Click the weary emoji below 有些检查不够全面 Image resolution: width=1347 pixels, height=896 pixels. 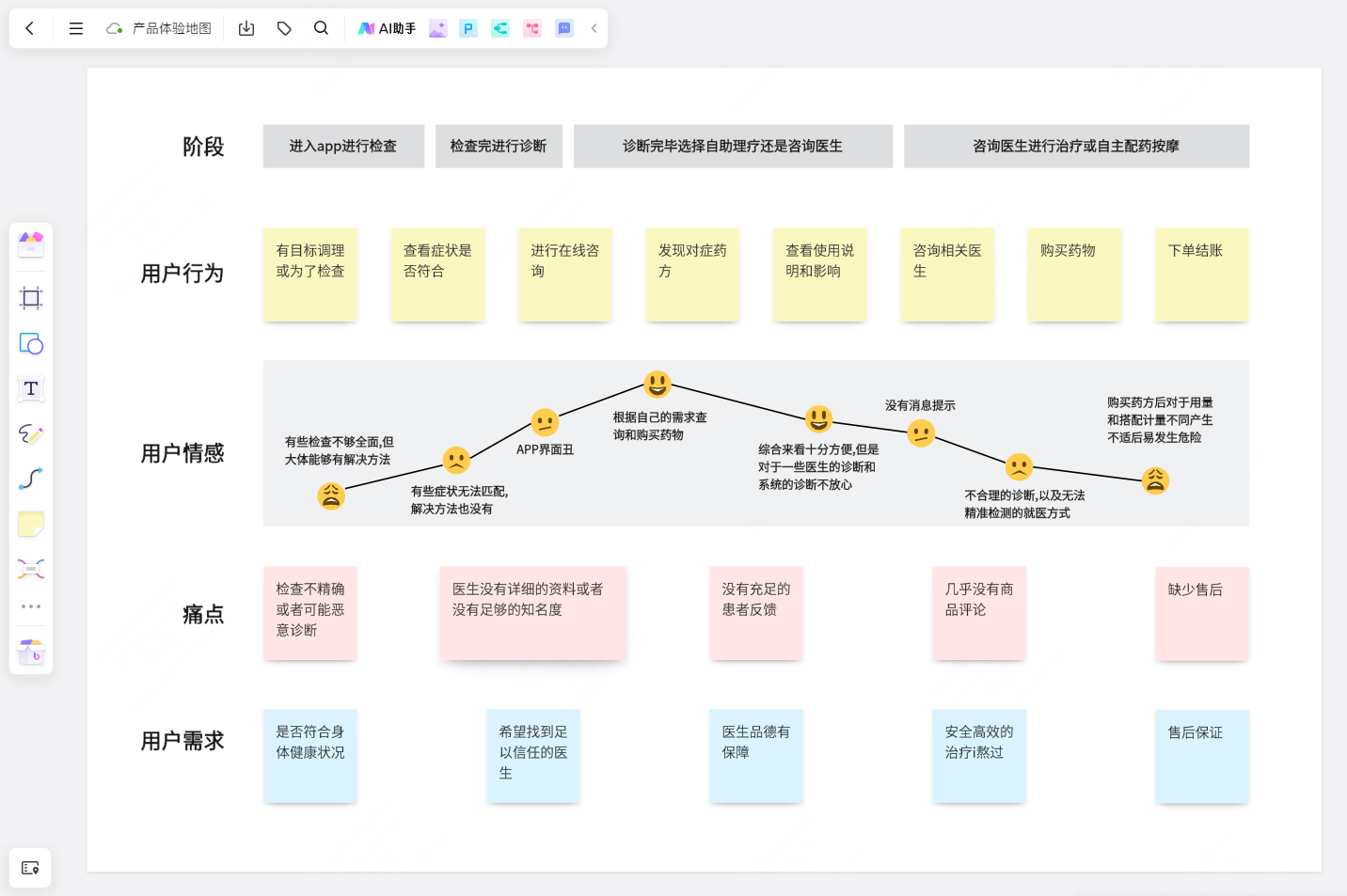coord(331,495)
